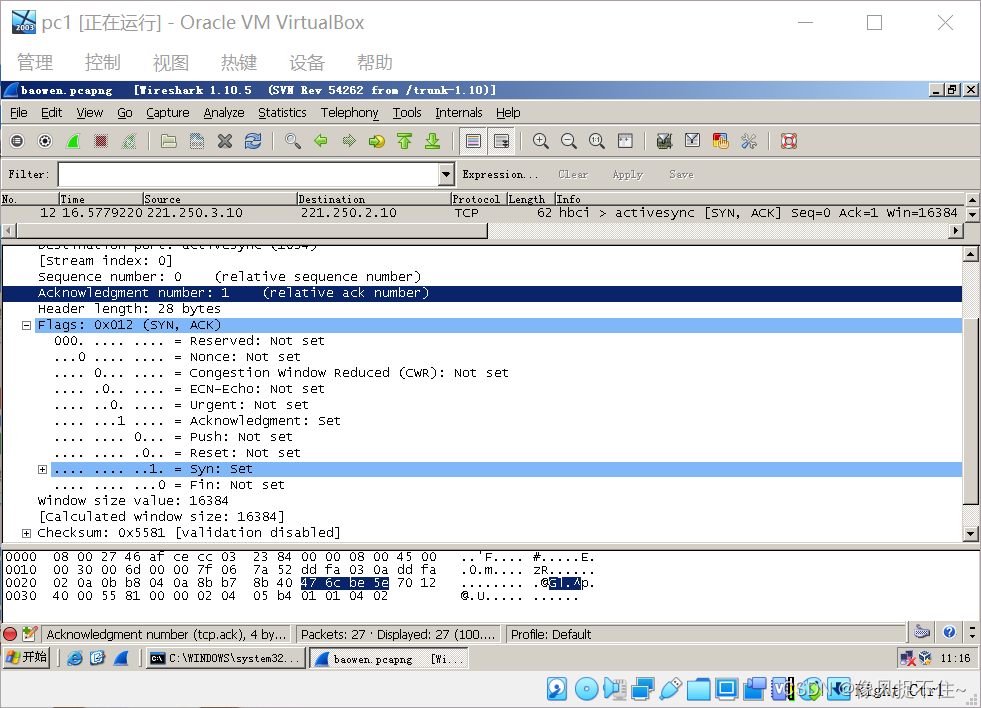Edit coloring rules icon
981x708 pixels.
click(x=721, y=141)
